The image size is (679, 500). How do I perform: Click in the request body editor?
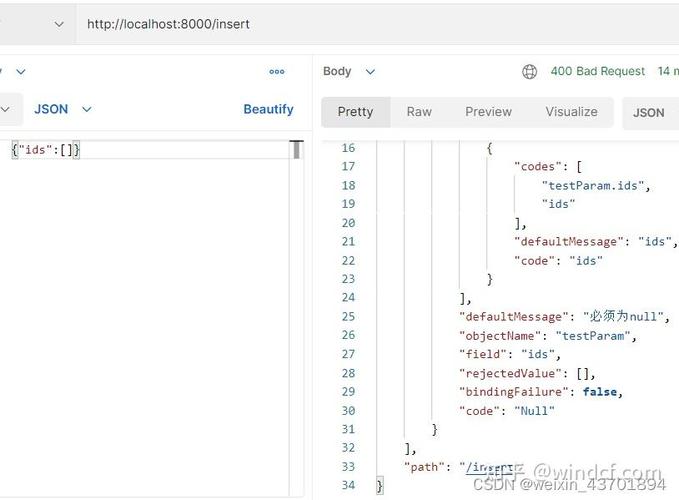click(x=147, y=318)
